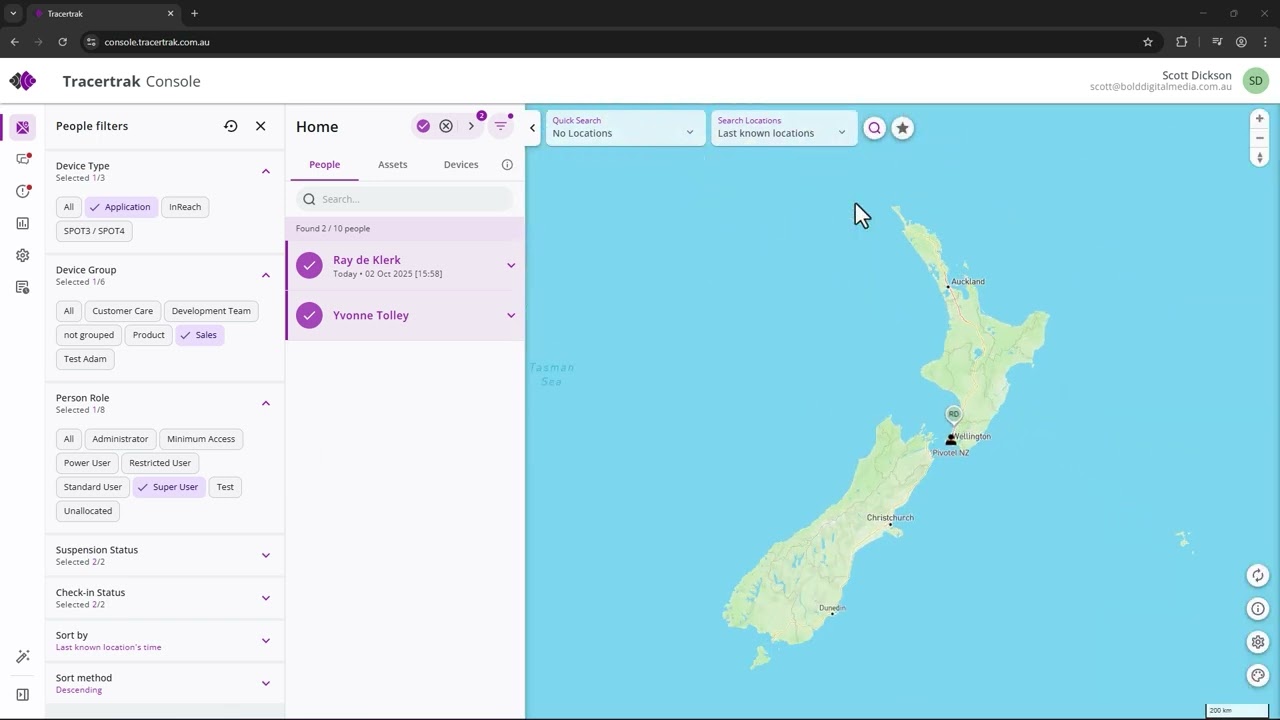Image resolution: width=1280 pixels, height=720 pixels.
Task: Expand the Check-in Status section
Action: [266, 598]
